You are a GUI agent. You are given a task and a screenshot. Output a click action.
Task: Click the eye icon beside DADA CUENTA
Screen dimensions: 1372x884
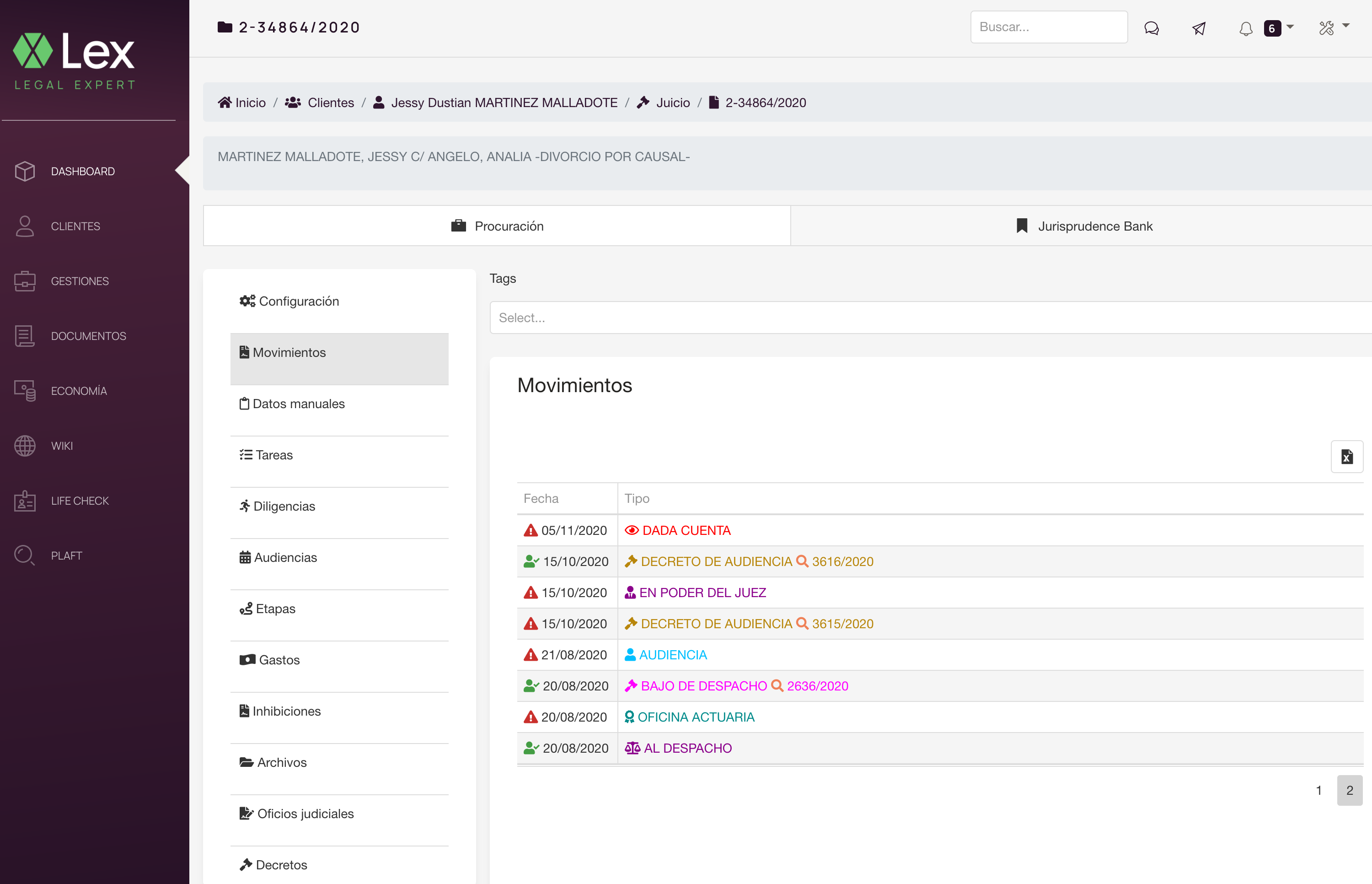[x=632, y=530]
